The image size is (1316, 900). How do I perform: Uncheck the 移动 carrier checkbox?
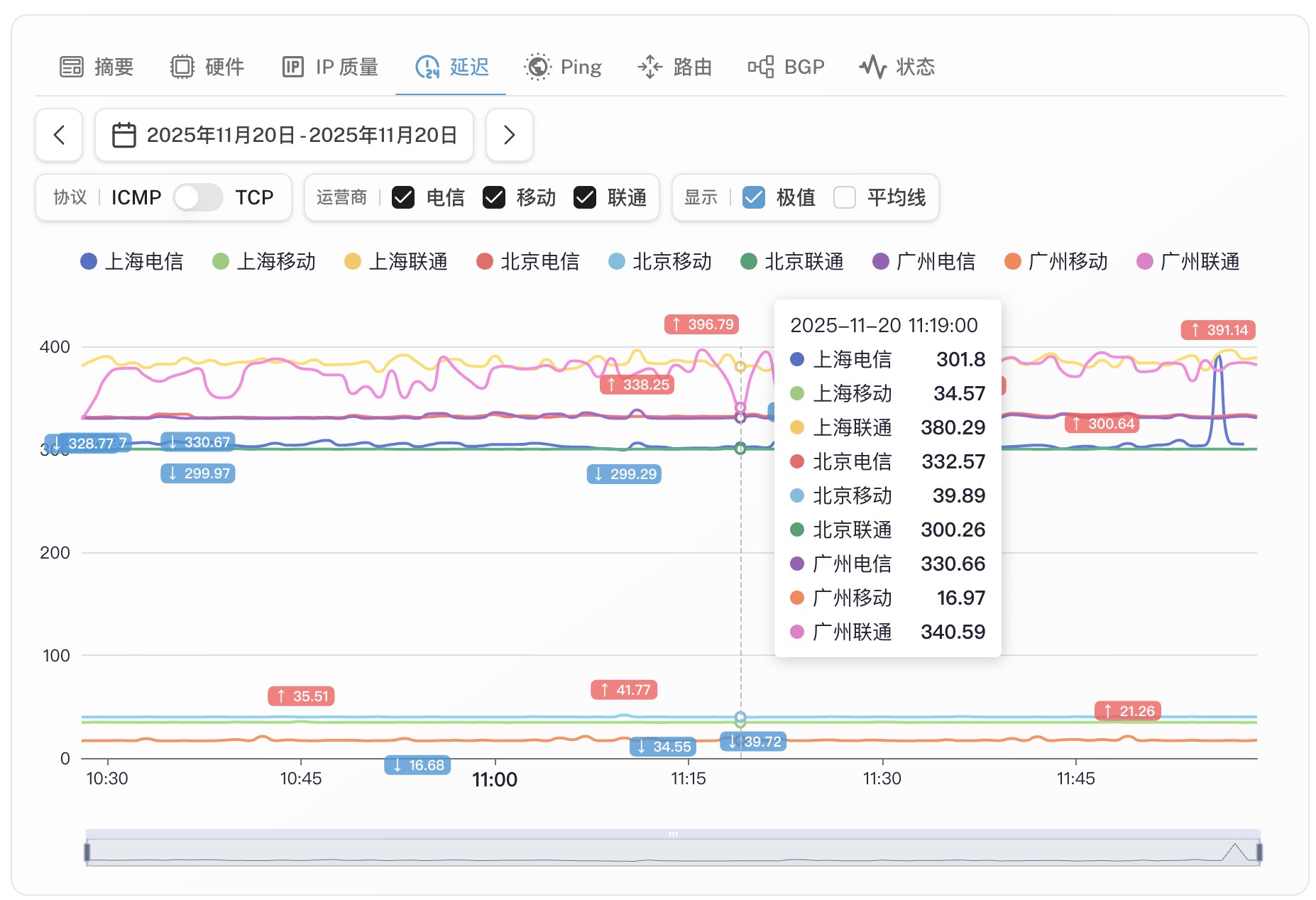tap(494, 197)
